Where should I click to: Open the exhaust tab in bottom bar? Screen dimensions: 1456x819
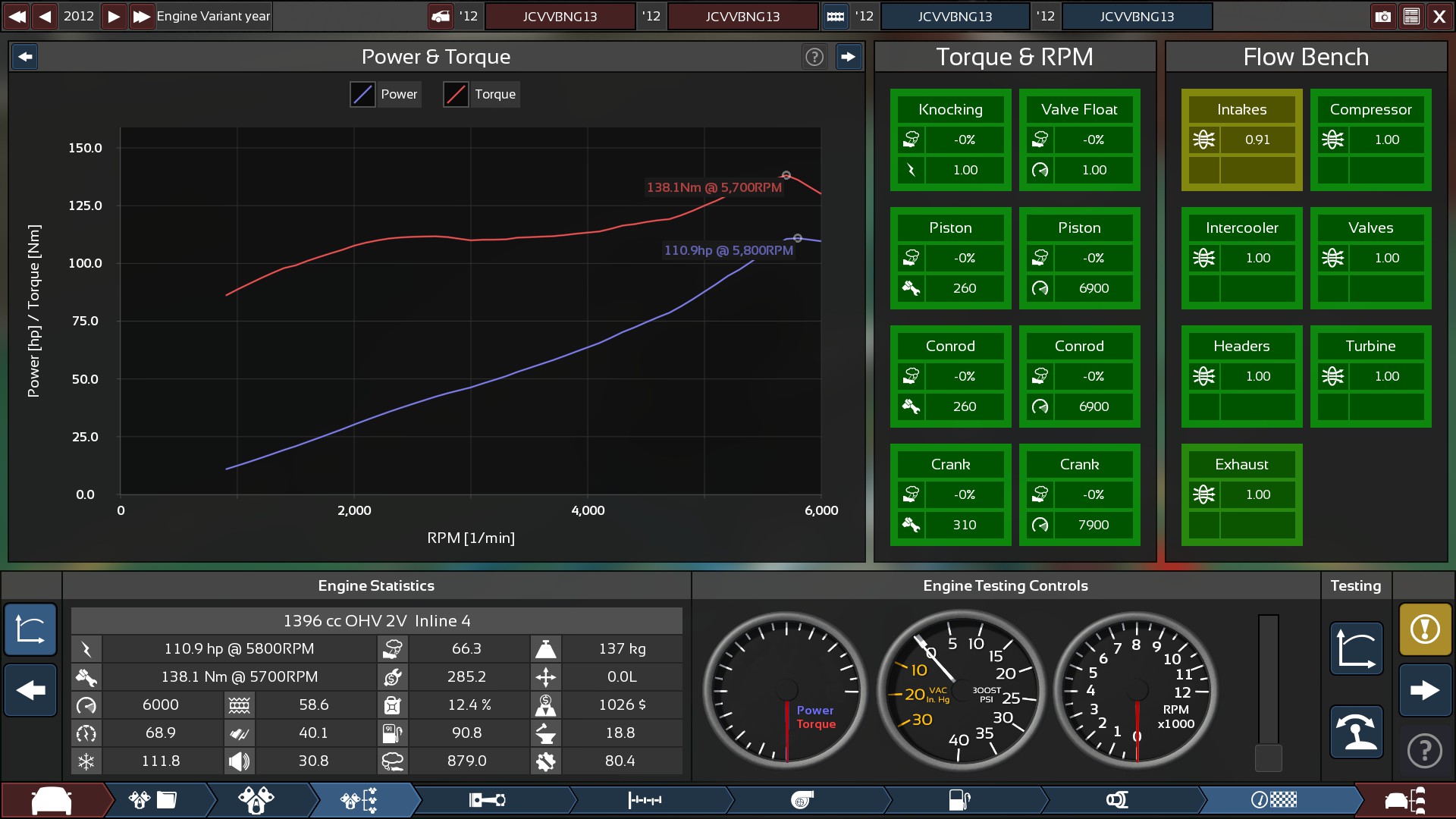[x=1117, y=800]
